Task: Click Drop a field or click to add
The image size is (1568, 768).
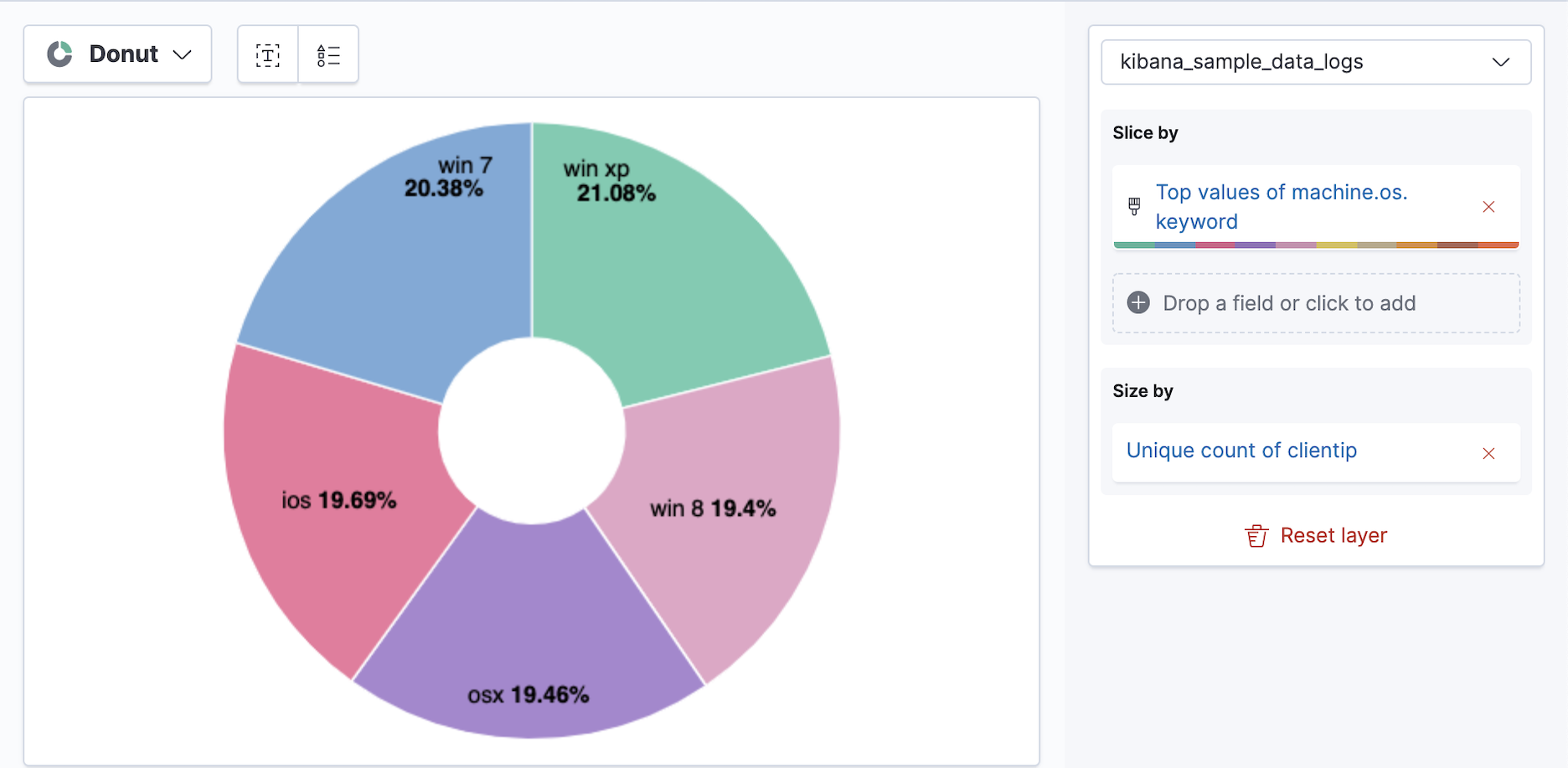Action: tap(1289, 303)
